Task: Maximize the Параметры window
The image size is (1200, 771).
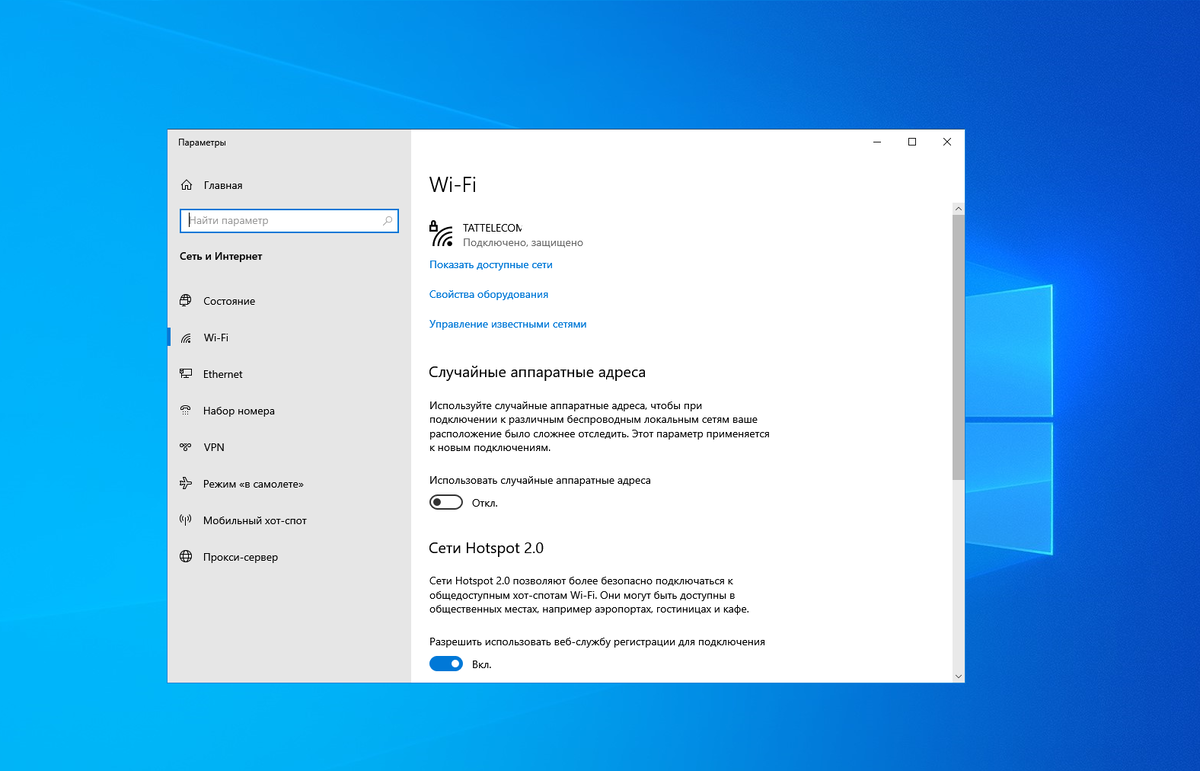Action: (912, 142)
